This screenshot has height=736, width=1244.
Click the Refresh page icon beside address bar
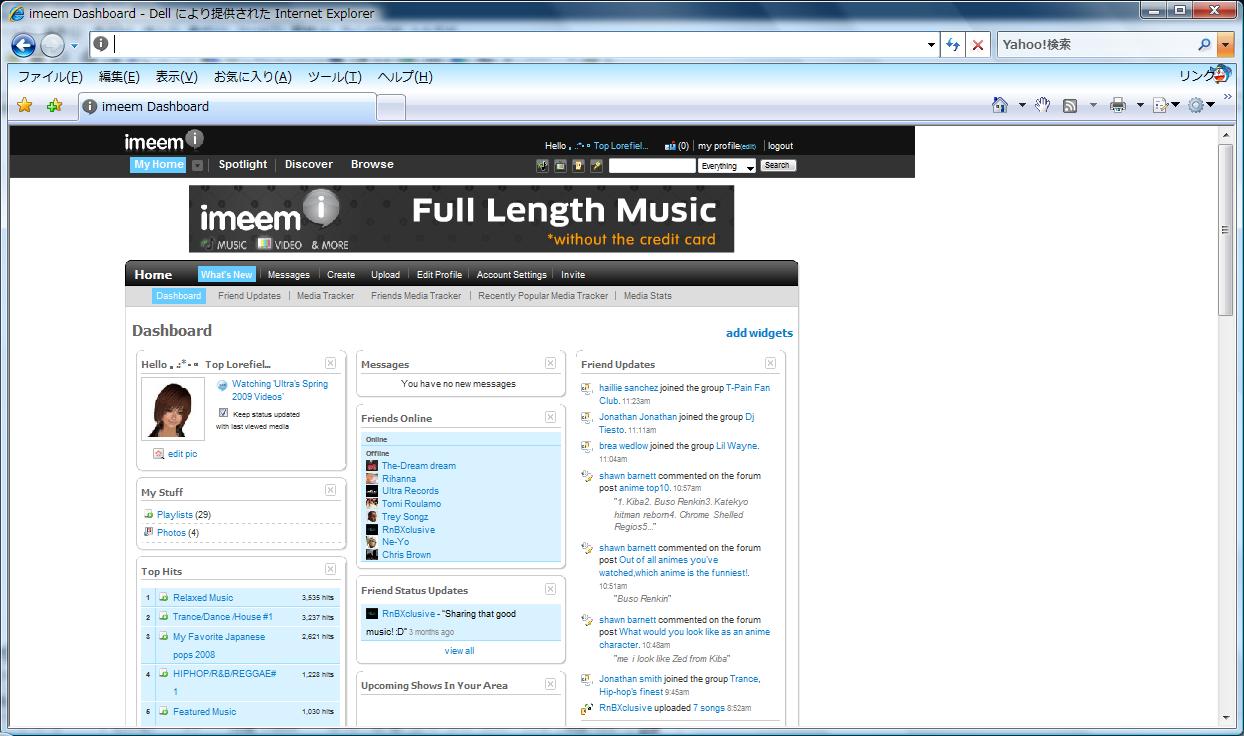(953, 45)
